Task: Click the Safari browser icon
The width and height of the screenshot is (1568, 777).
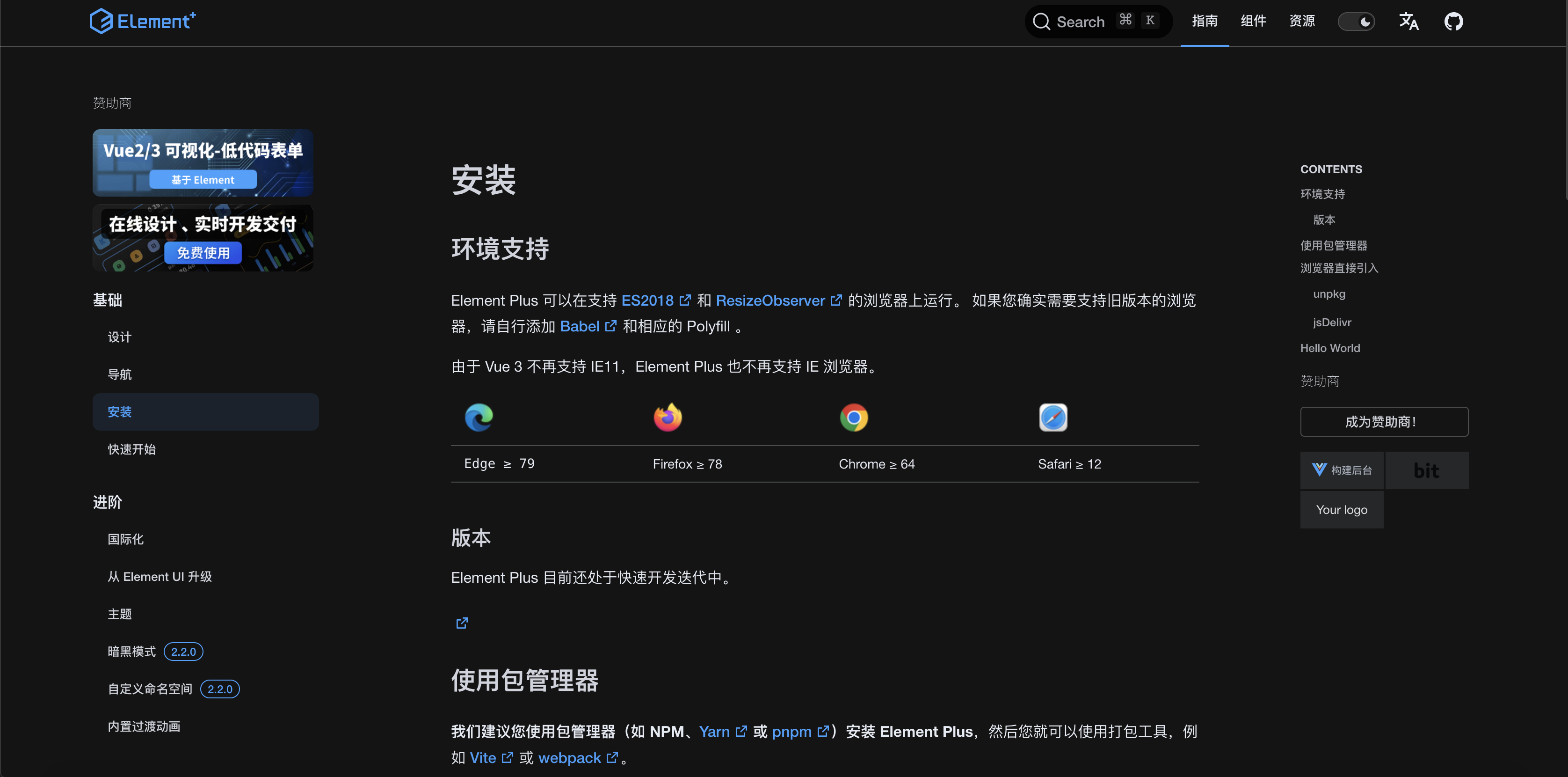Action: pos(1053,418)
